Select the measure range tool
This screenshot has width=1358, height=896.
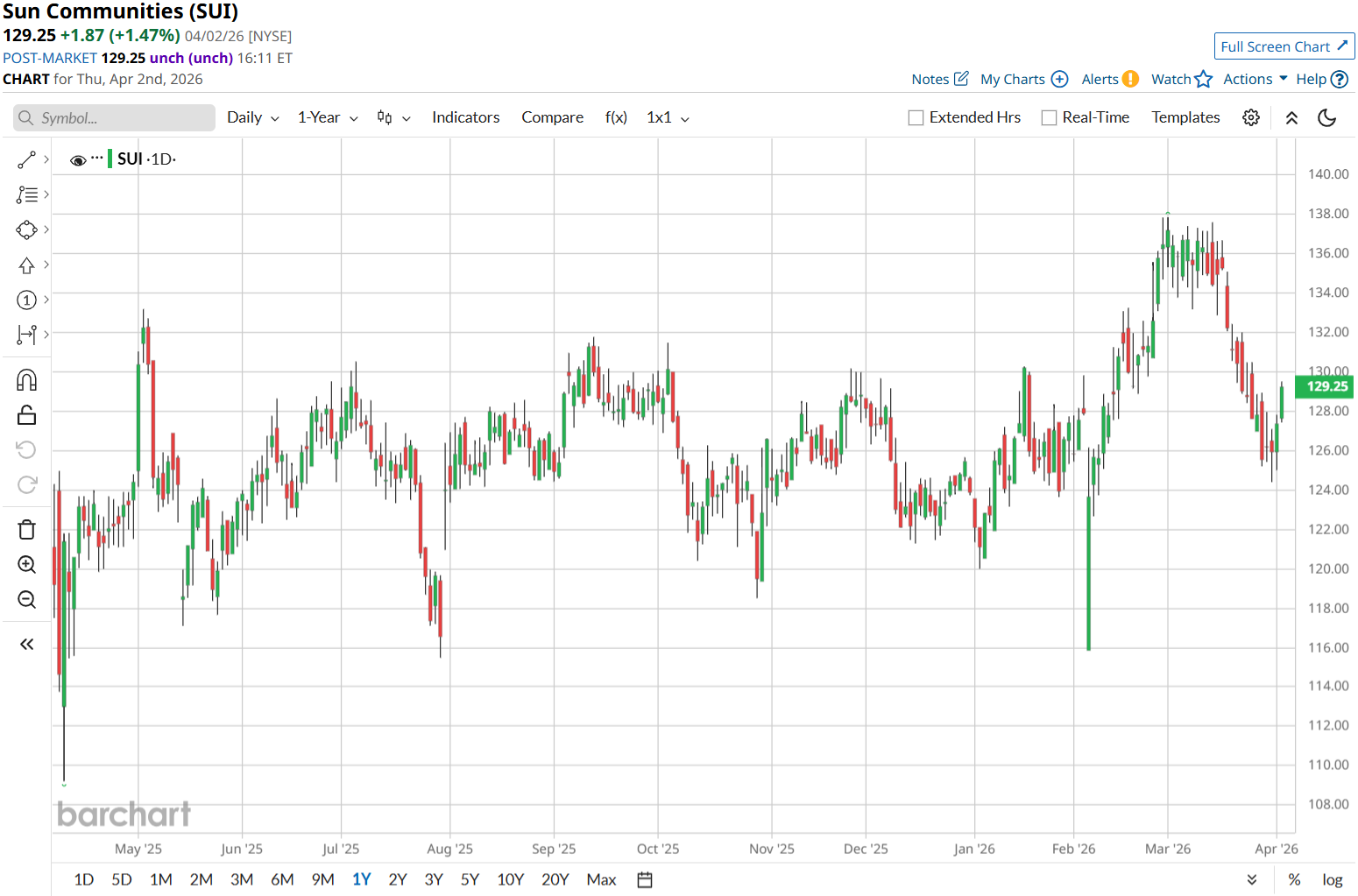tap(26, 334)
